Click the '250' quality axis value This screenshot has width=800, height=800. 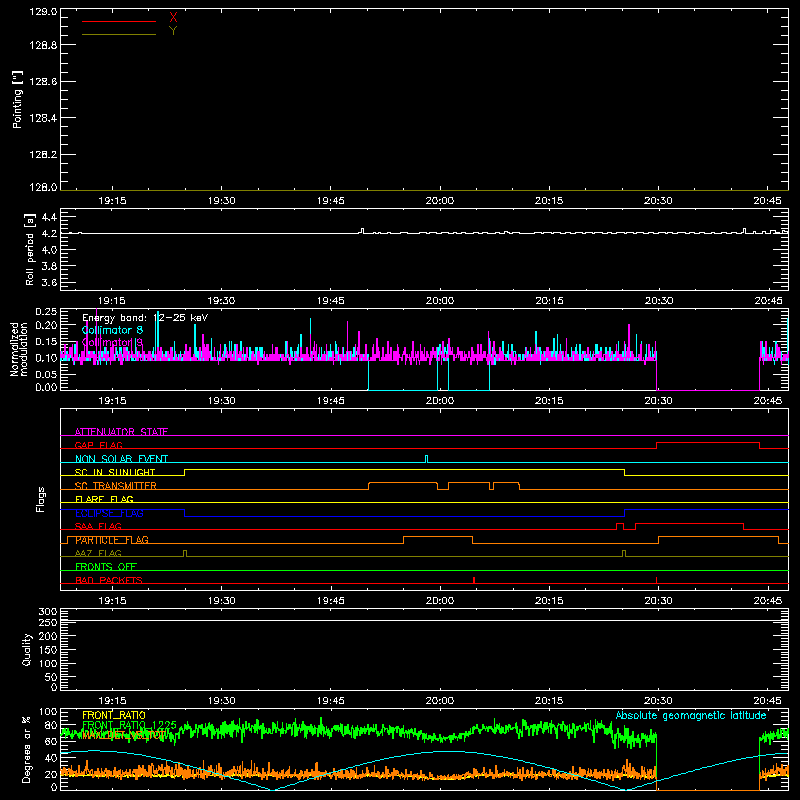click(48, 623)
